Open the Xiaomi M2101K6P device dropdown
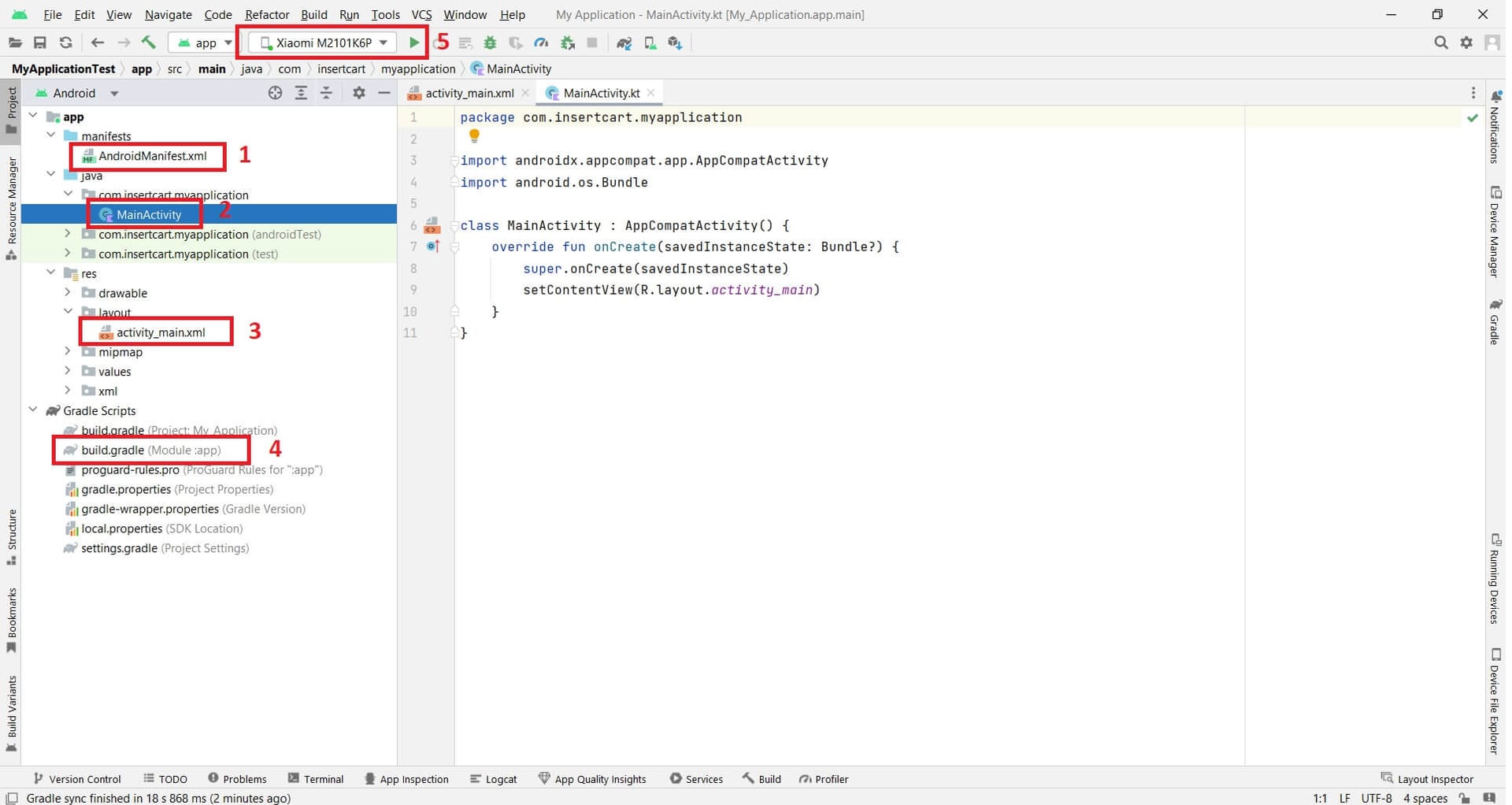The height and width of the screenshot is (805, 1512). point(324,43)
